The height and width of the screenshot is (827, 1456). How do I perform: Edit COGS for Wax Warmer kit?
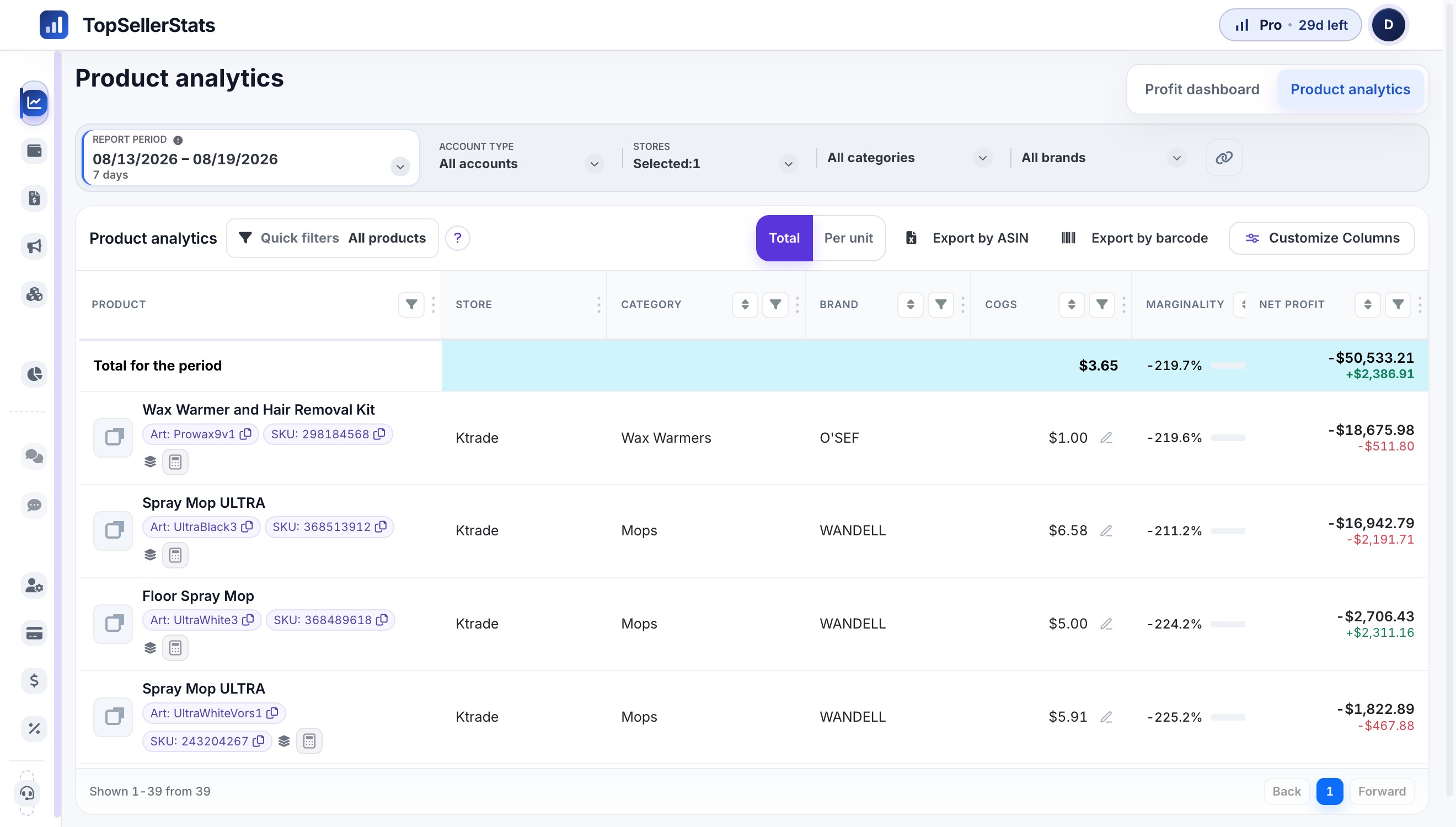1106,438
